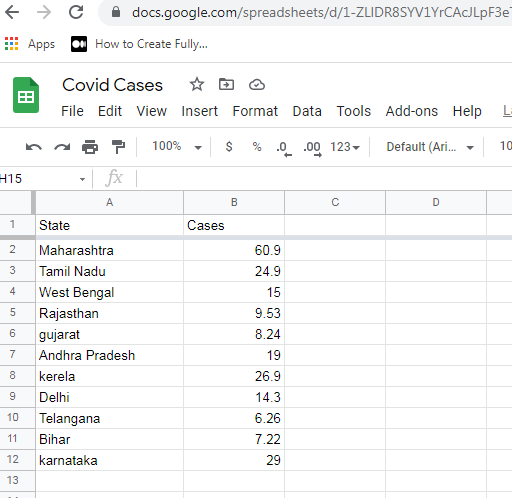Open Google Sheets home icon
The height and width of the screenshot is (498, 512).
pyautogui.click(x=26, y=95)
